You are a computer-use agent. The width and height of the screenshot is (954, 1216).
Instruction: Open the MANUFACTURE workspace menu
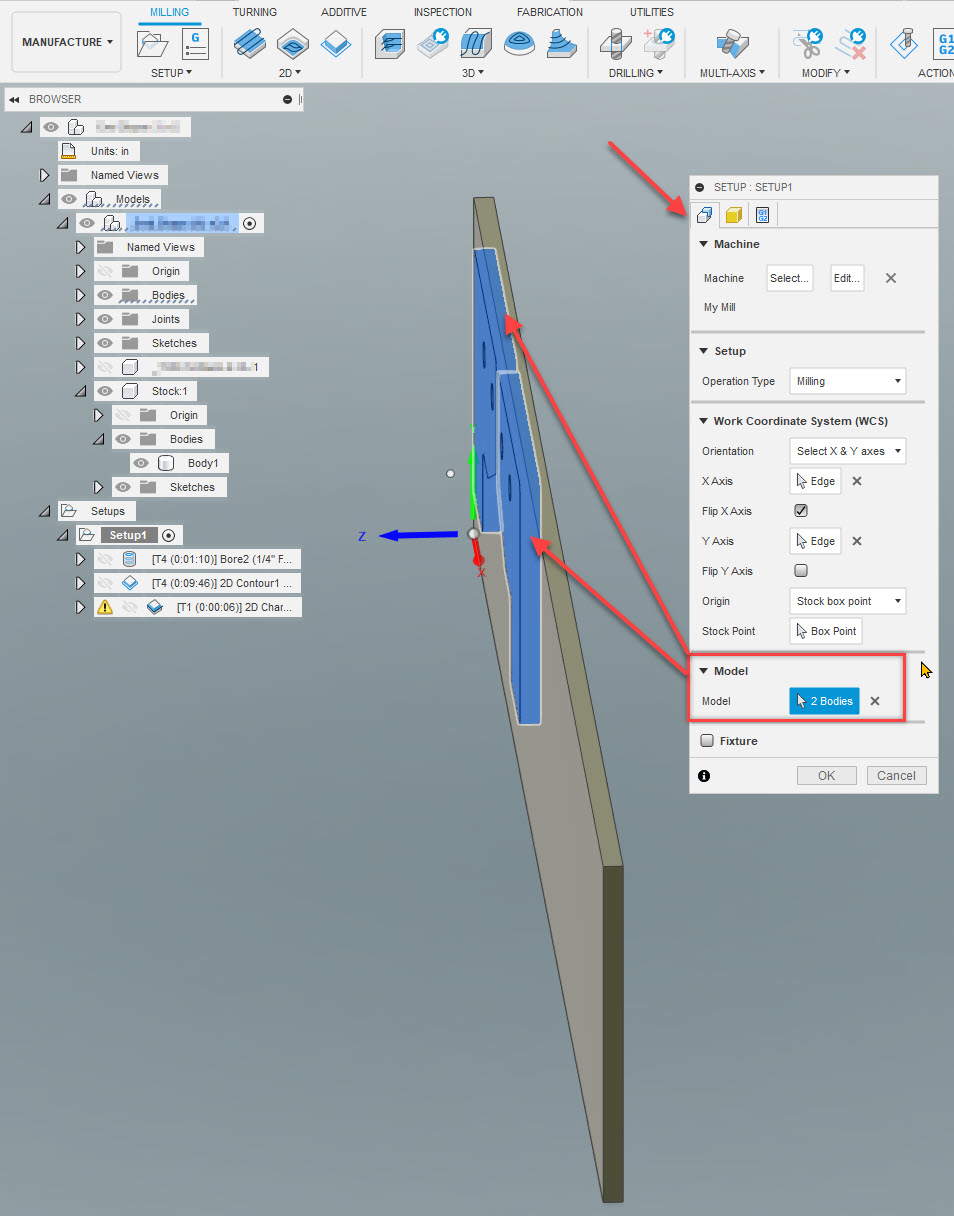[66, 42]
